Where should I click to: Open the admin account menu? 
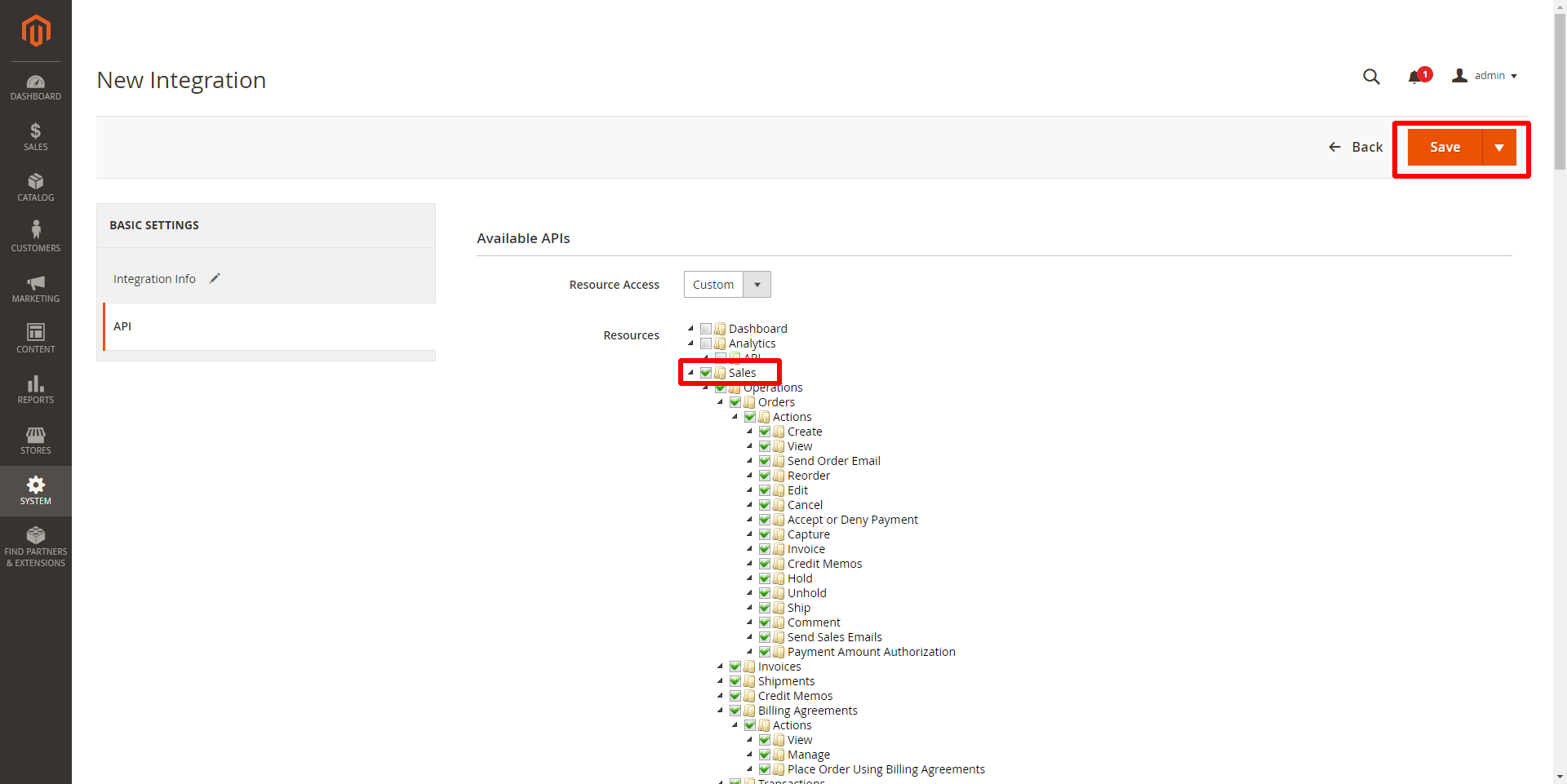1485,76
